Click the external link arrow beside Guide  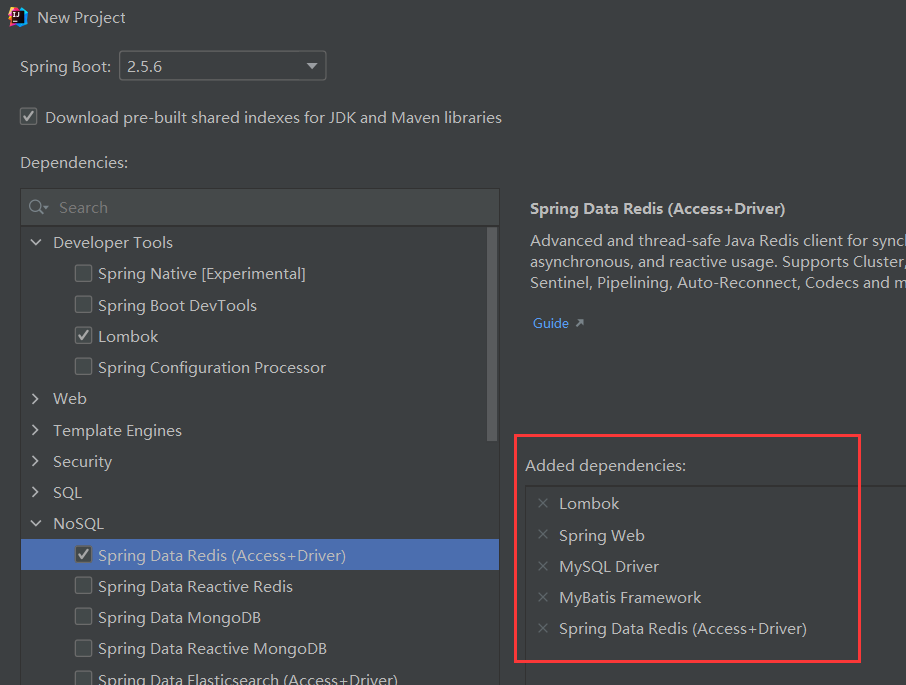tap(580, 323)
